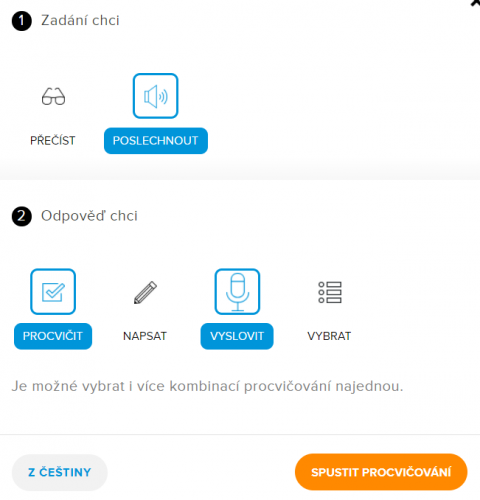
Task: Click the step 1 number badge
Action: pos(22,21)
